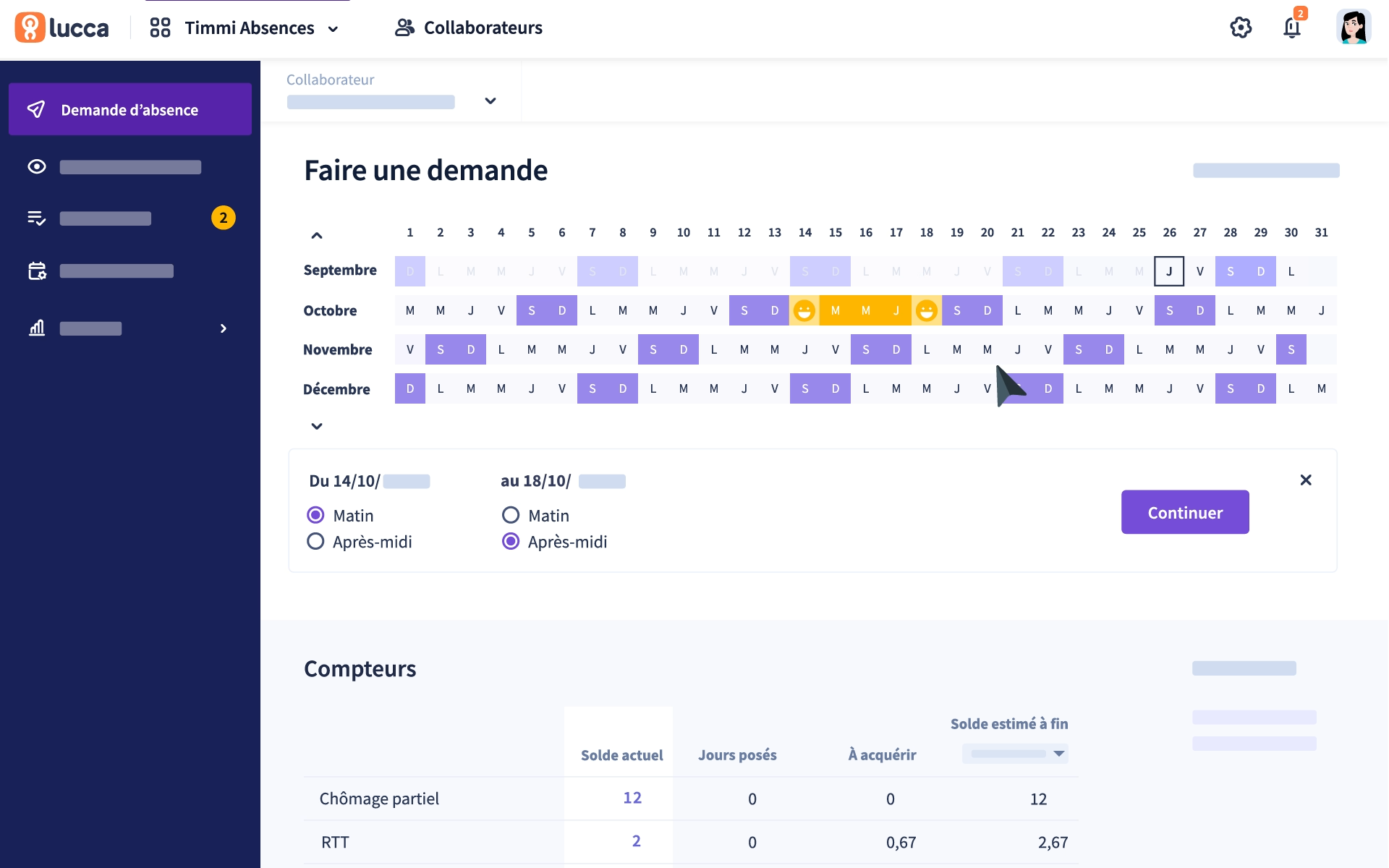
Task: Click the RTT balance value 2
Action: coord(636,841)
